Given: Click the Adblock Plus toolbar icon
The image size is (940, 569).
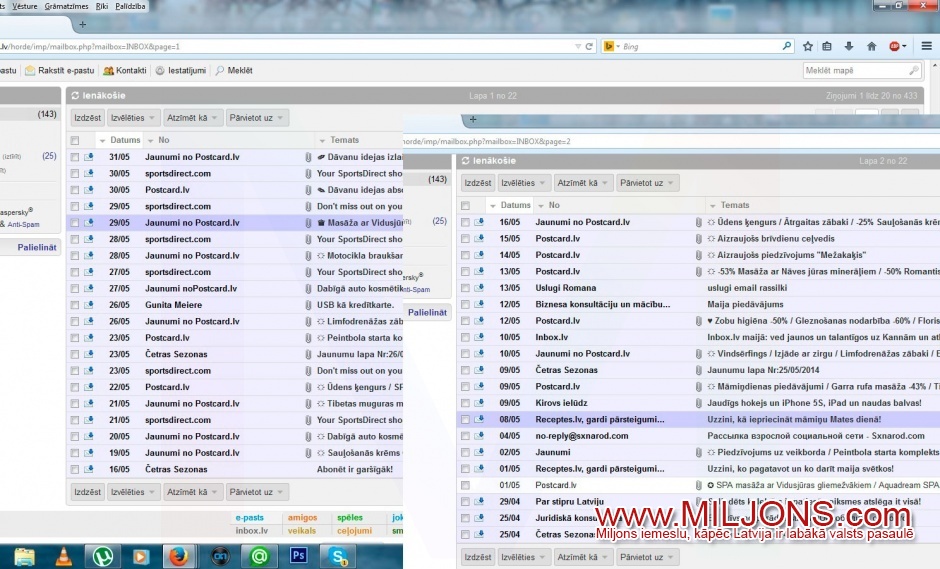Looking at the screenshot, I should point(897,46).
